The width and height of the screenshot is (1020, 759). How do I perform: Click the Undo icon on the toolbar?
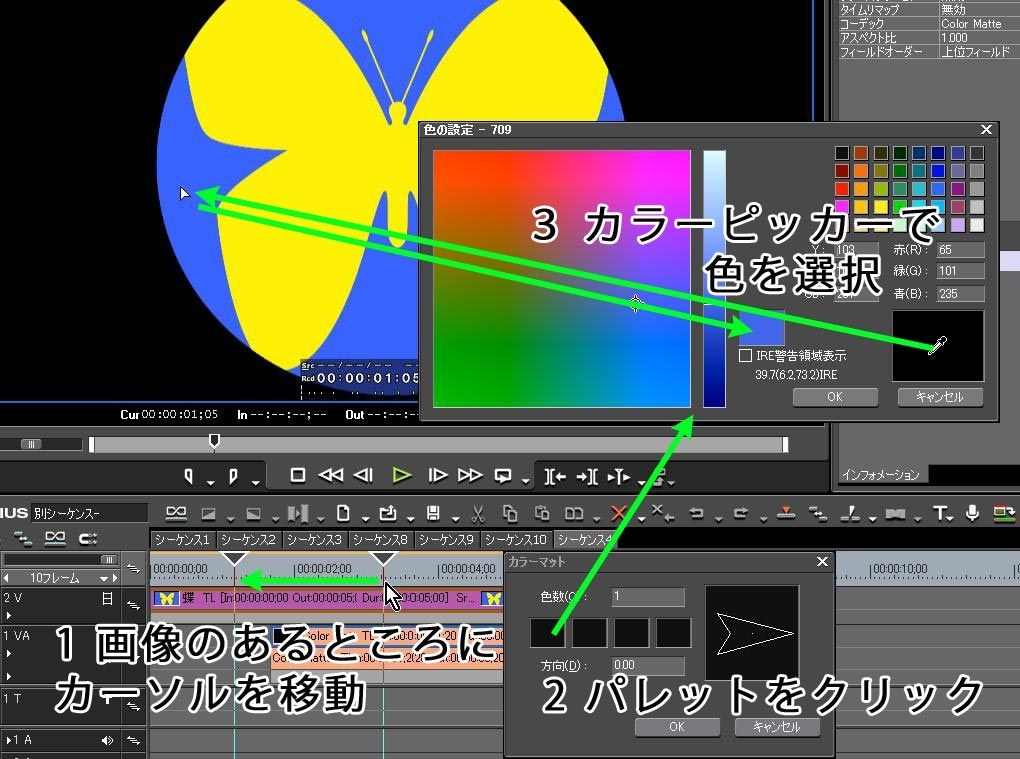pos(699,512)
